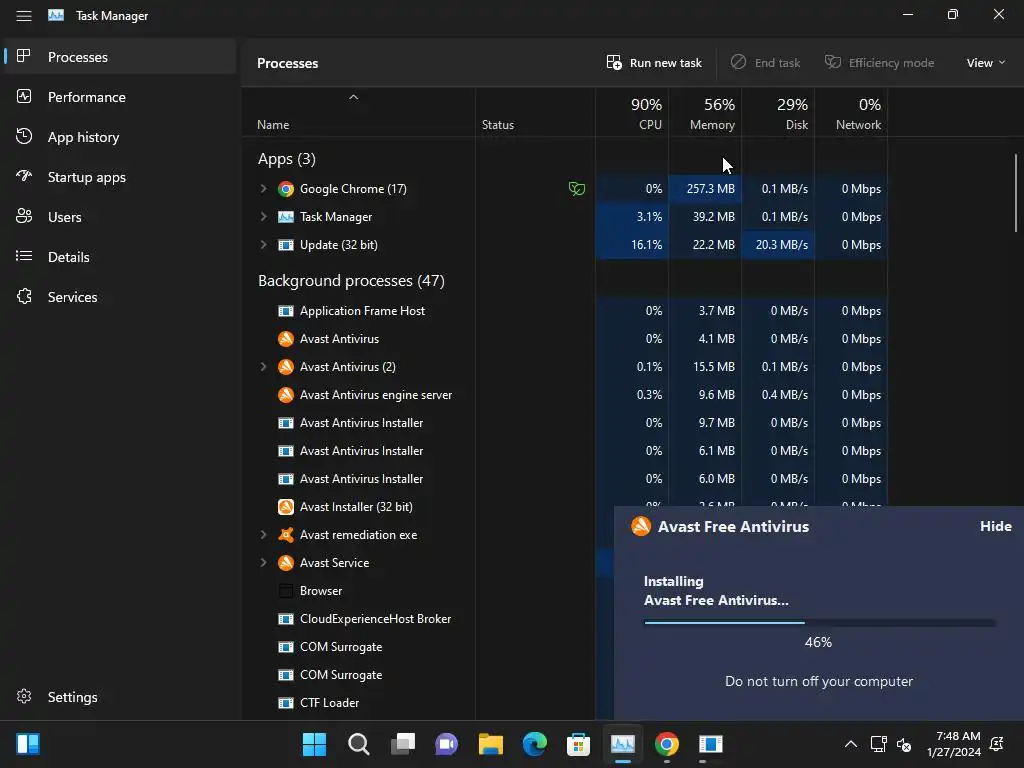Image resolution: width=1024 pixels, height=768 pixels.
Task: Open Microsoft Store from the taskbar
Action: [x=578, y=744]
